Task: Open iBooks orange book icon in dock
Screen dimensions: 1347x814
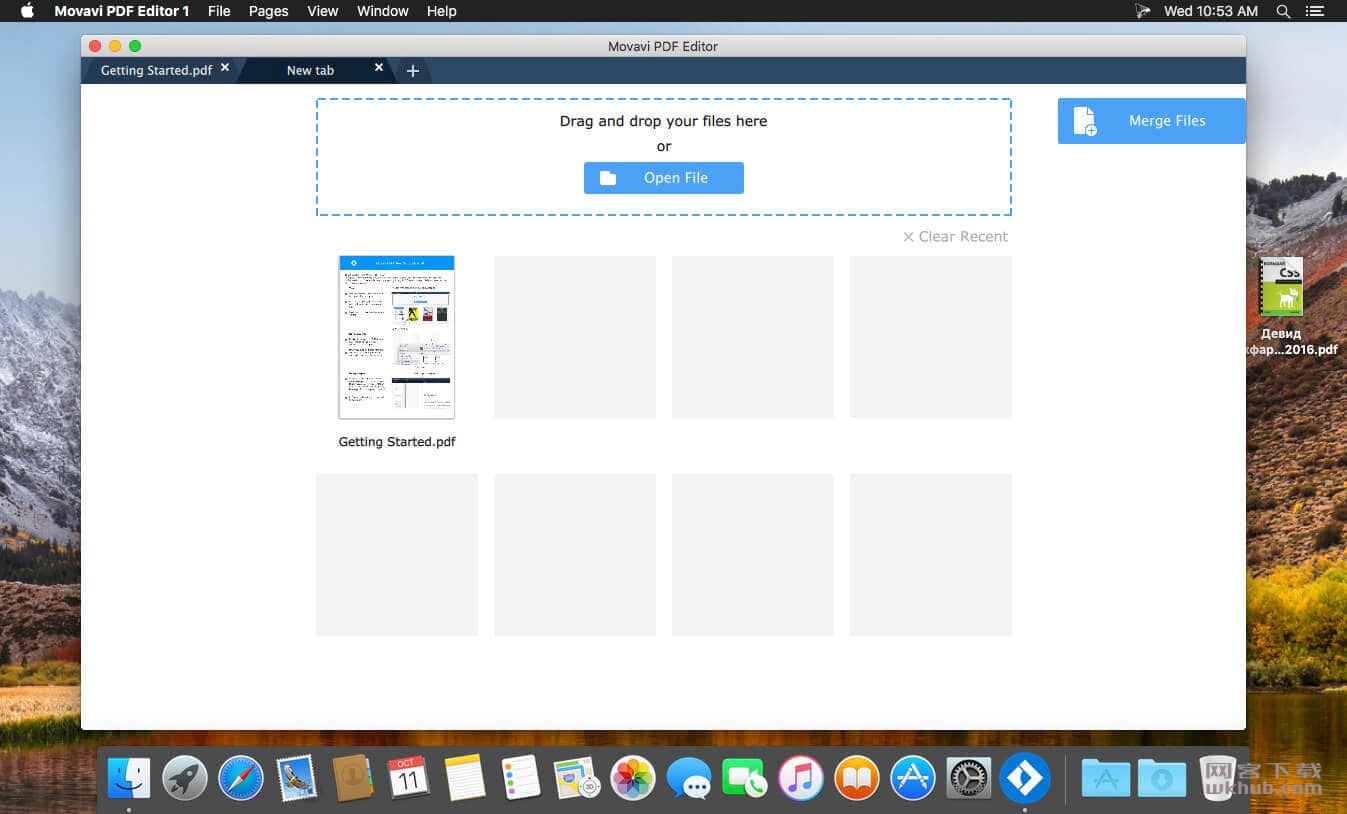Action: pos(856,777)
